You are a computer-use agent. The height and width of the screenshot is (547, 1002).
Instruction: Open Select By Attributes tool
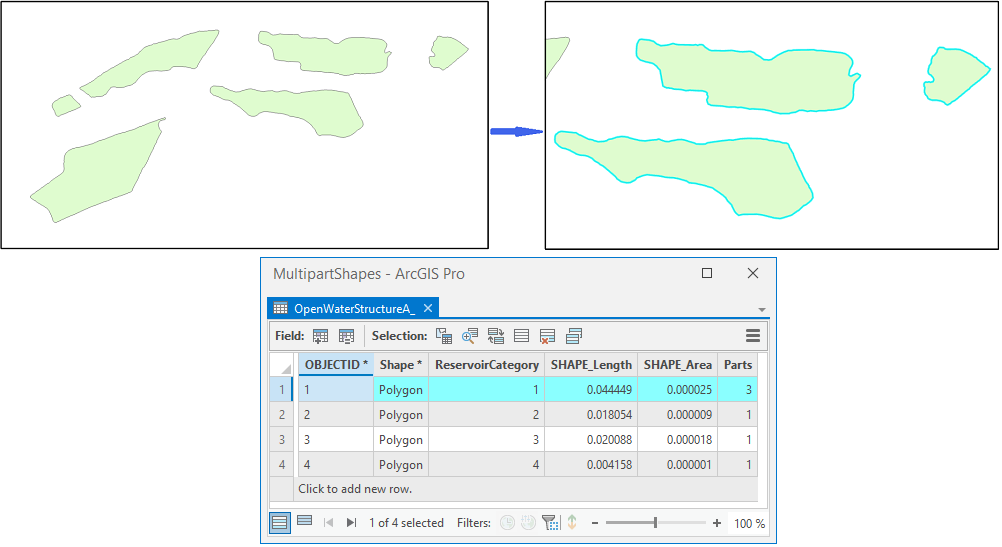443,336
